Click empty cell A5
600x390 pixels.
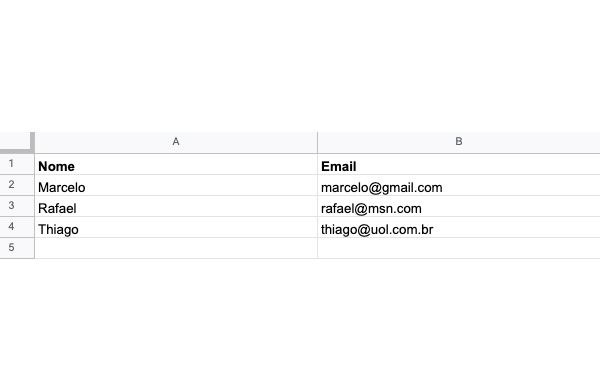tap(176, 248)
